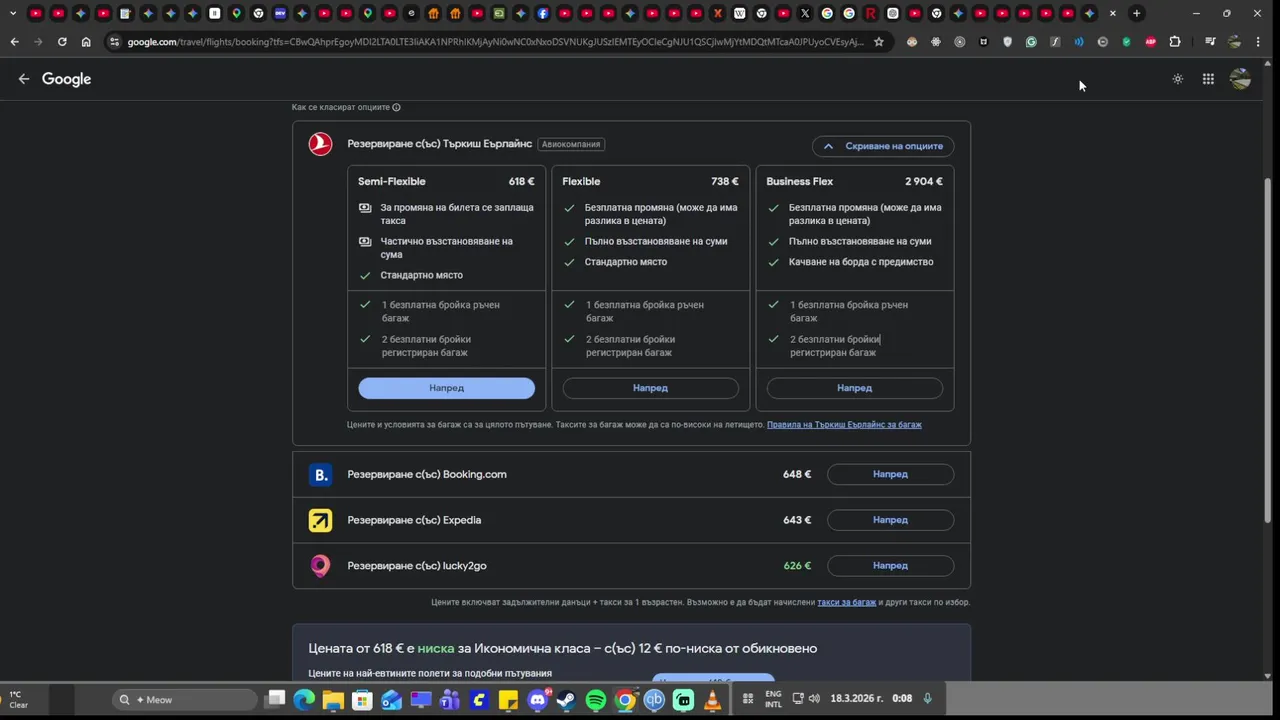Click the Windows taskbar search box

point(186,700)
